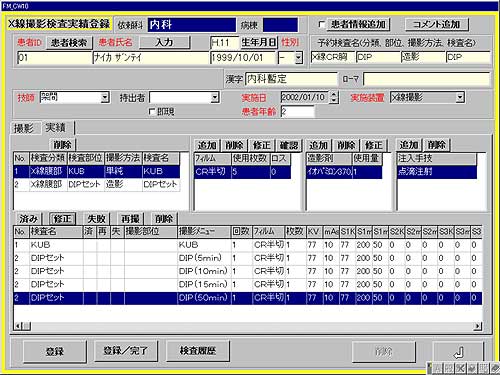This screenshot has height=375, width=500.
Task: Click 削除 above the フィルム list
Action: 234,145
